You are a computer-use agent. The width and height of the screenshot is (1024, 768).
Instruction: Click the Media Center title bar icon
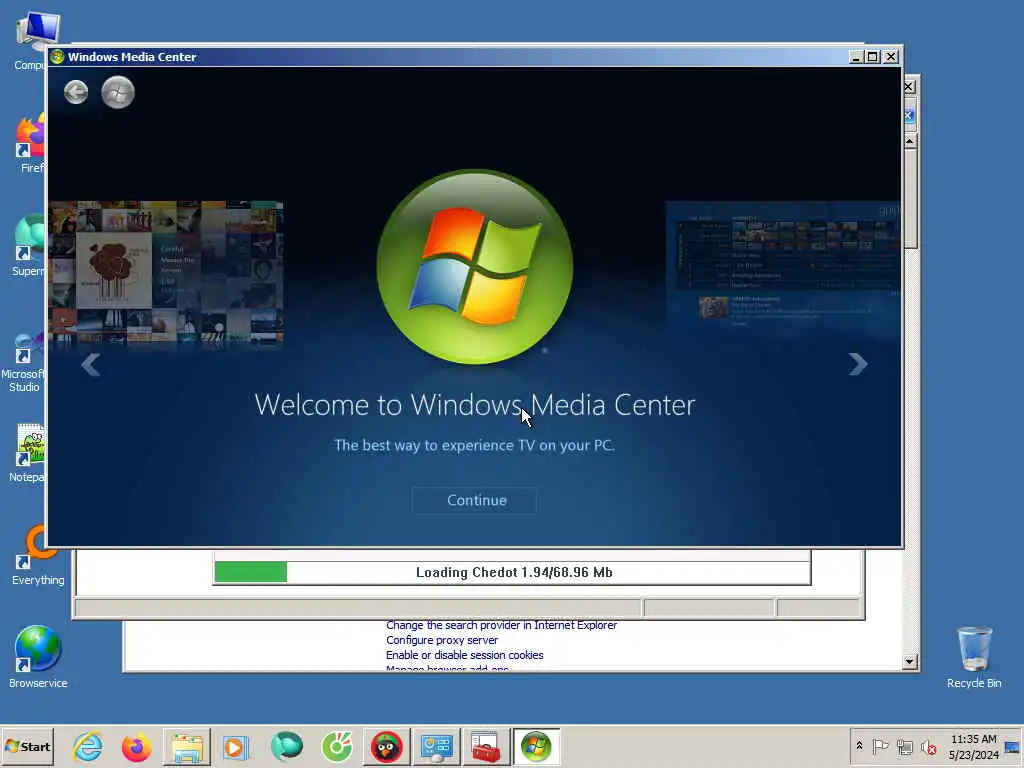[57, 57]
